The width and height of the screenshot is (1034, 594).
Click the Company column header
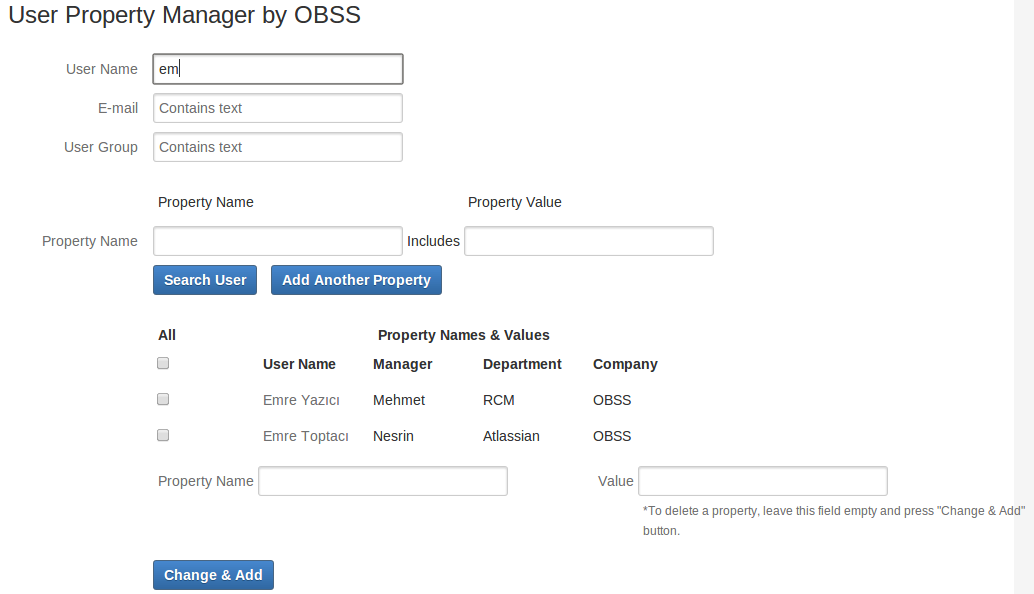[625, 364]
